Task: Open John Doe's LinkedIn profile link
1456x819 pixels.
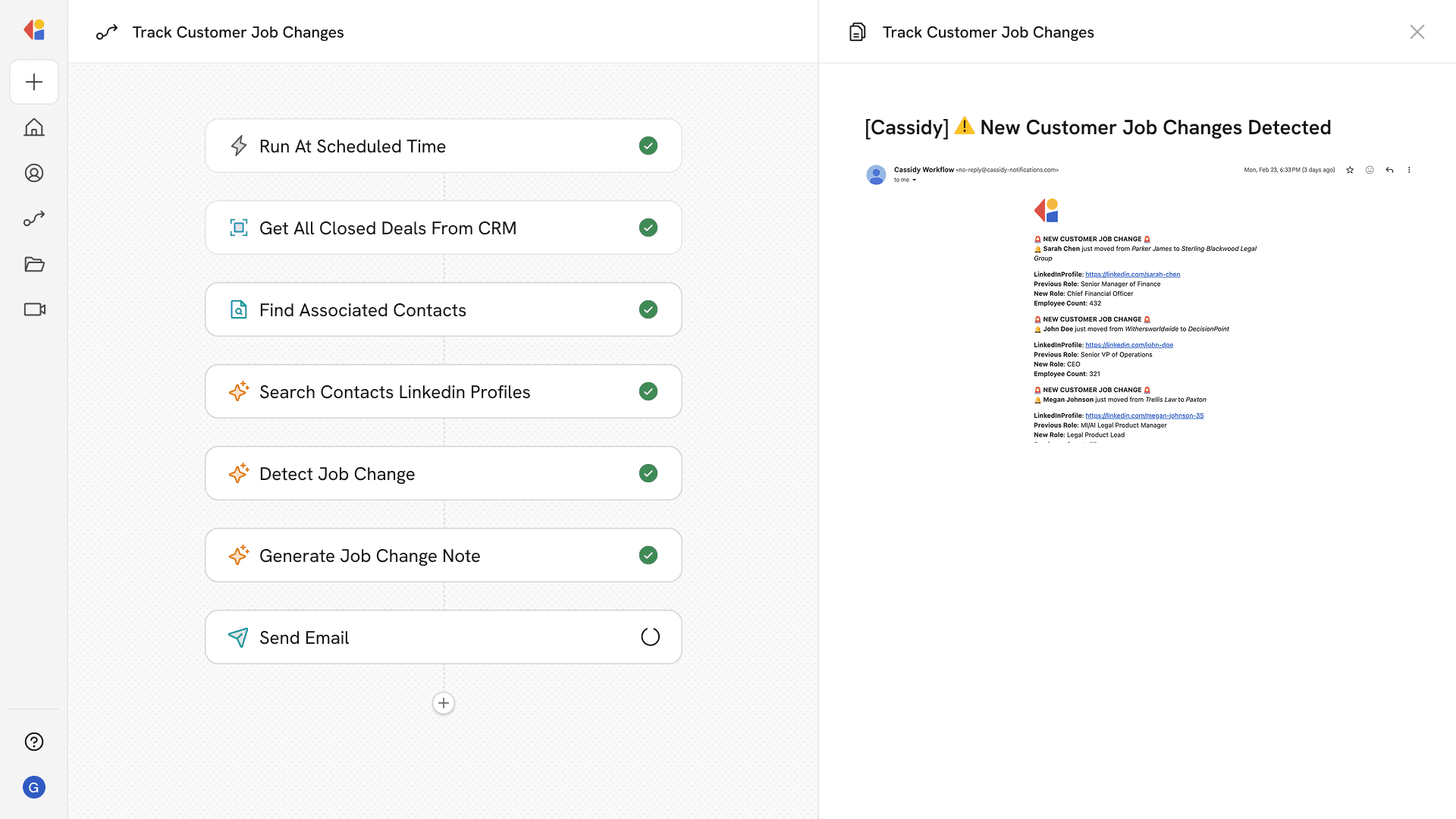Action: coord(1128,345)
